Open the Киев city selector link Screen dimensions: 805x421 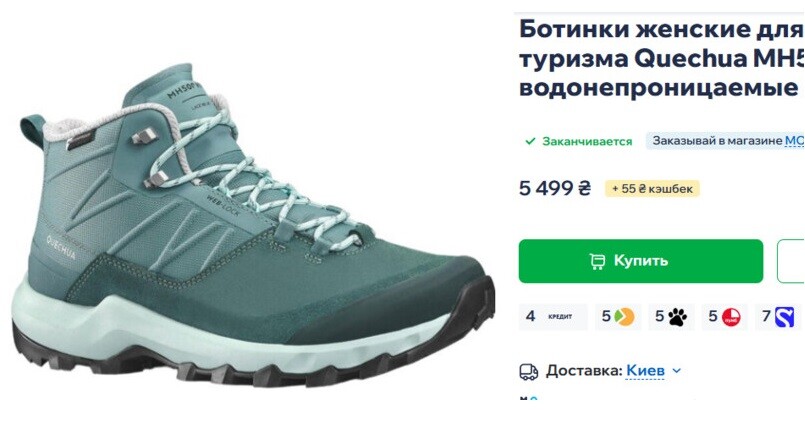click(x=645, y=370)
